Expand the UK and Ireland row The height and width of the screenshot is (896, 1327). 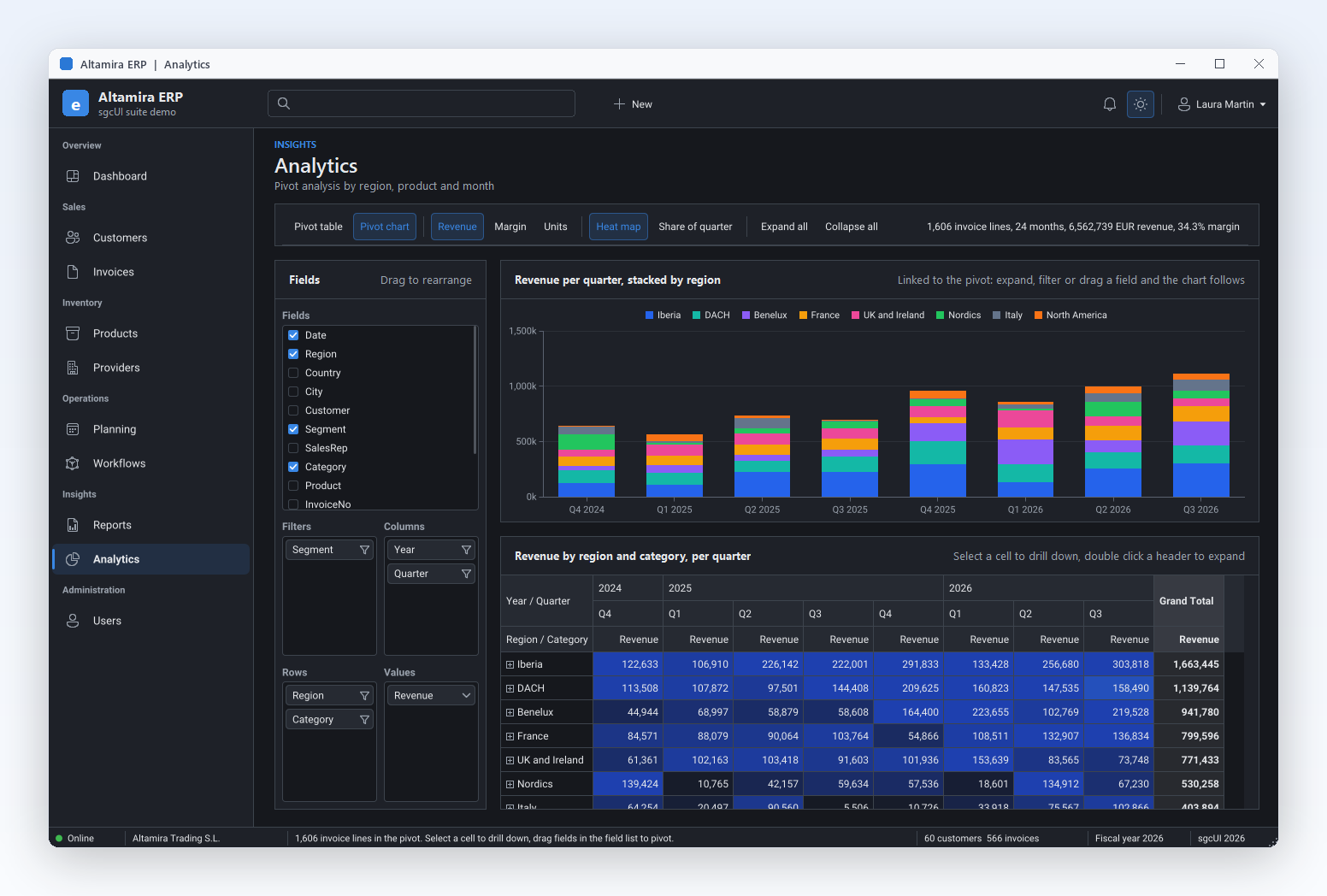tap(510, 760)
